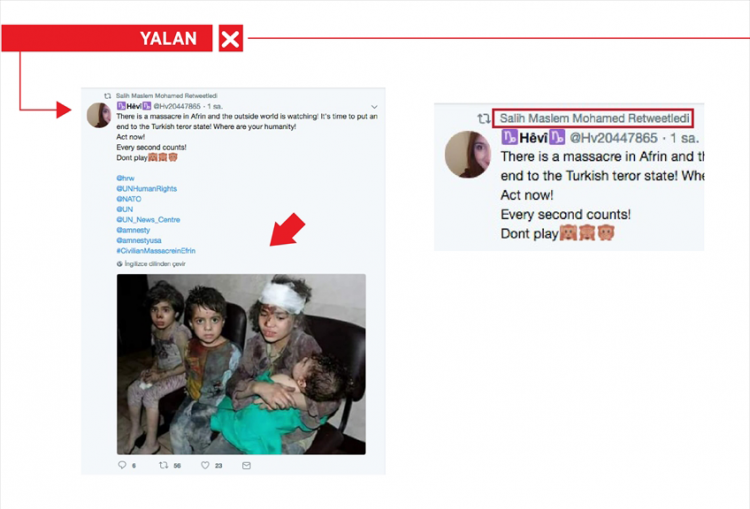Click the retweet arrows icon in the enlarged crop
The image size is (750, 509).
tap(484, 118)
